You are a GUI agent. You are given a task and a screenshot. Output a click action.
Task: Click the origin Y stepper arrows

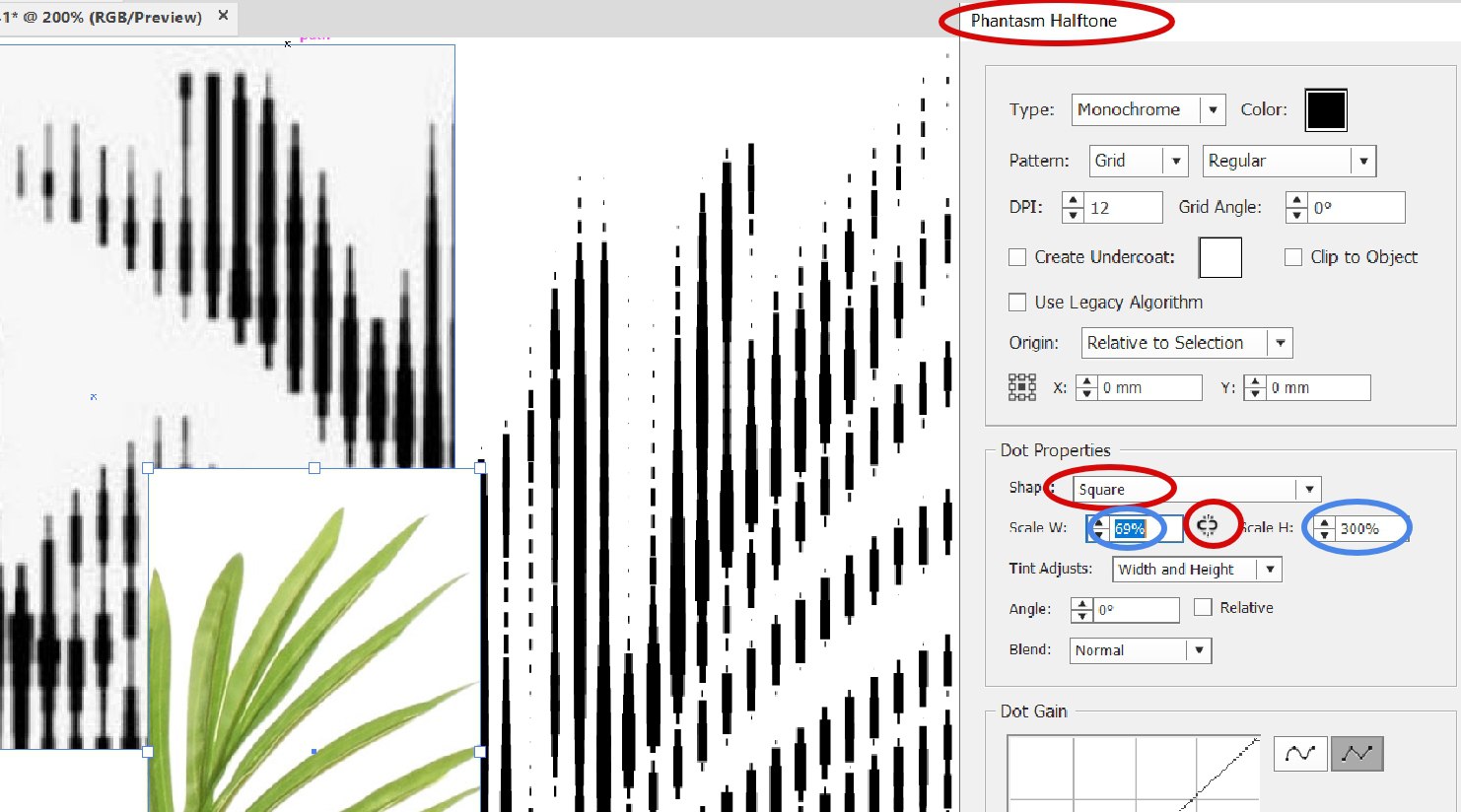tap(1254, 388)
